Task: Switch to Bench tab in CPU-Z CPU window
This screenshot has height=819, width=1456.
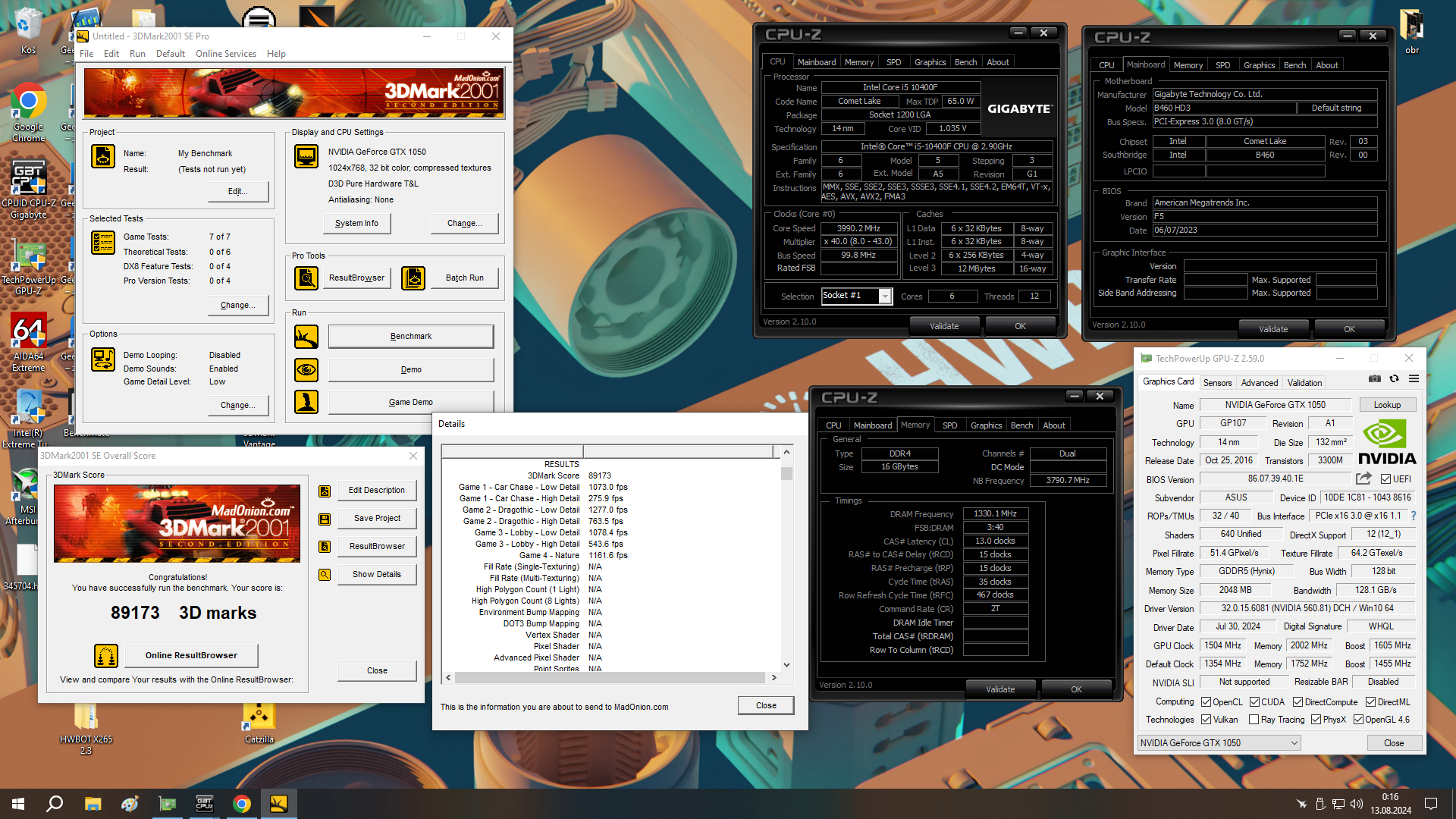Action: click(x=965, y=62)
